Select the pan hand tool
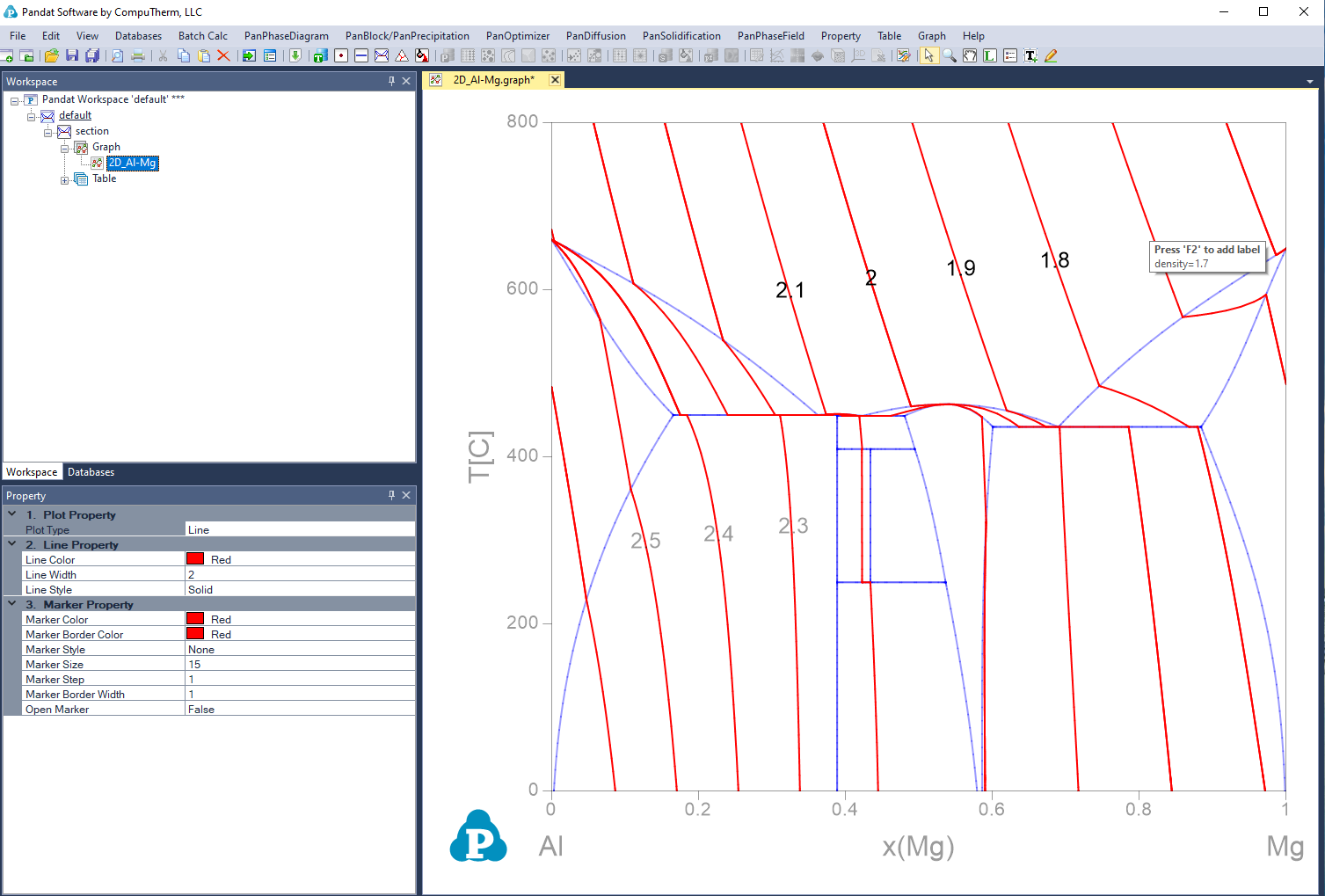Image resolution: width=1325 pixels, height=896 pixels. point(970,55)
